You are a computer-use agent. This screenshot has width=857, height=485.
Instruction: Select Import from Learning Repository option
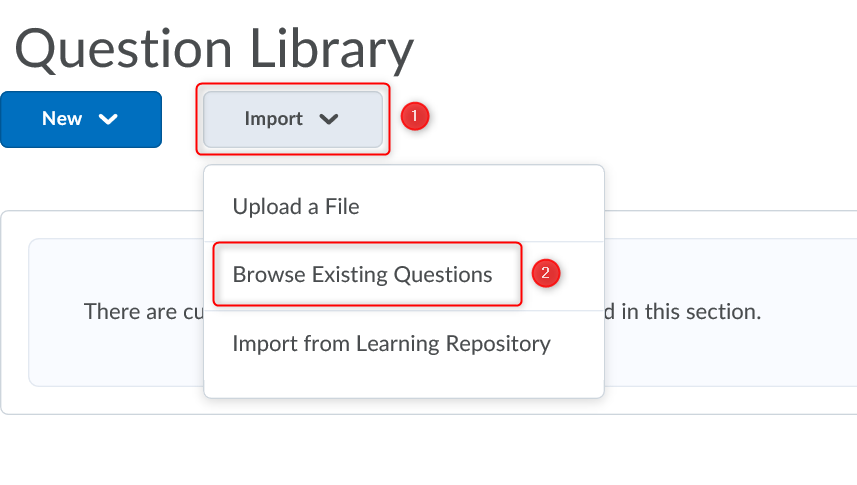coord(391,344)
